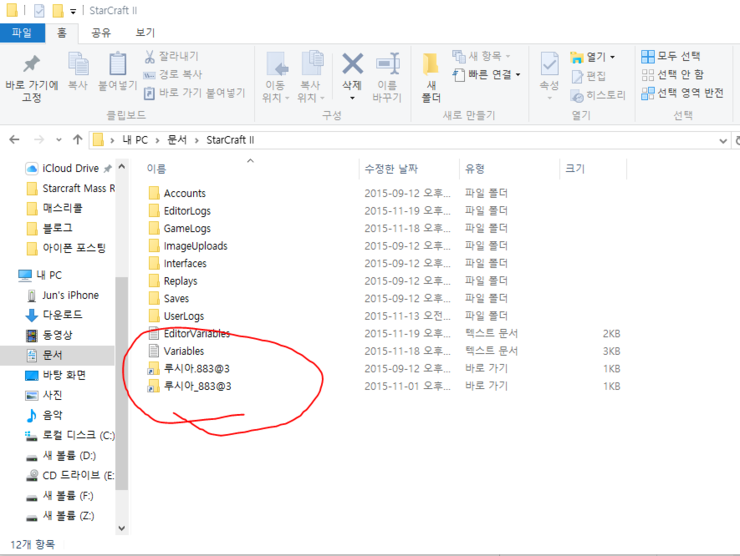Click Rename (이름 바꾸기) icon
Screen dimensions: 740x556
387,64
